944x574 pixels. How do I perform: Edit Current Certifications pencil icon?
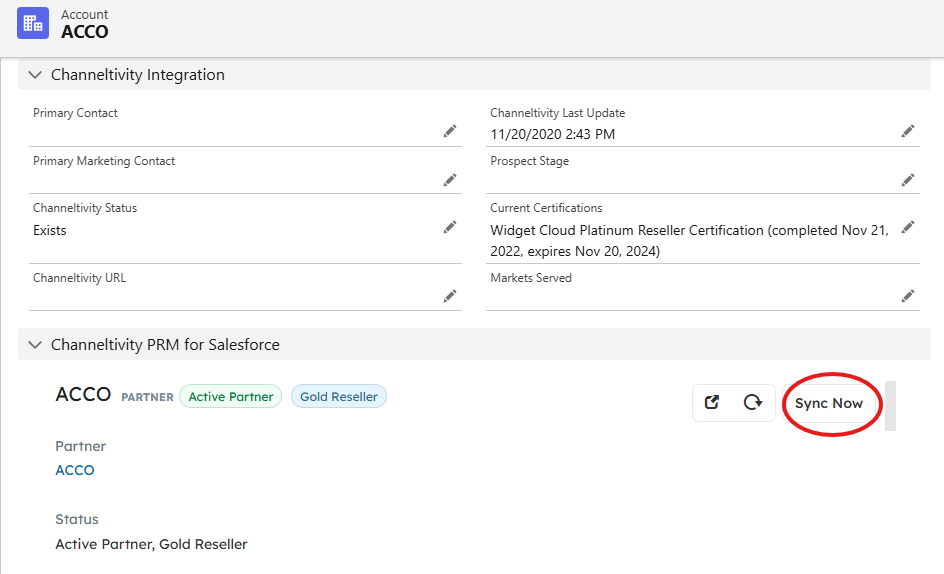[x=908, y=227]
